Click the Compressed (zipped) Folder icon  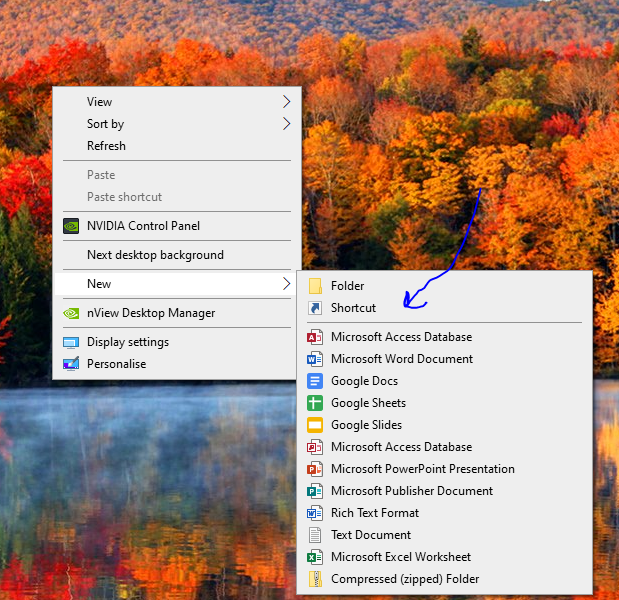(x=315, y=579)
